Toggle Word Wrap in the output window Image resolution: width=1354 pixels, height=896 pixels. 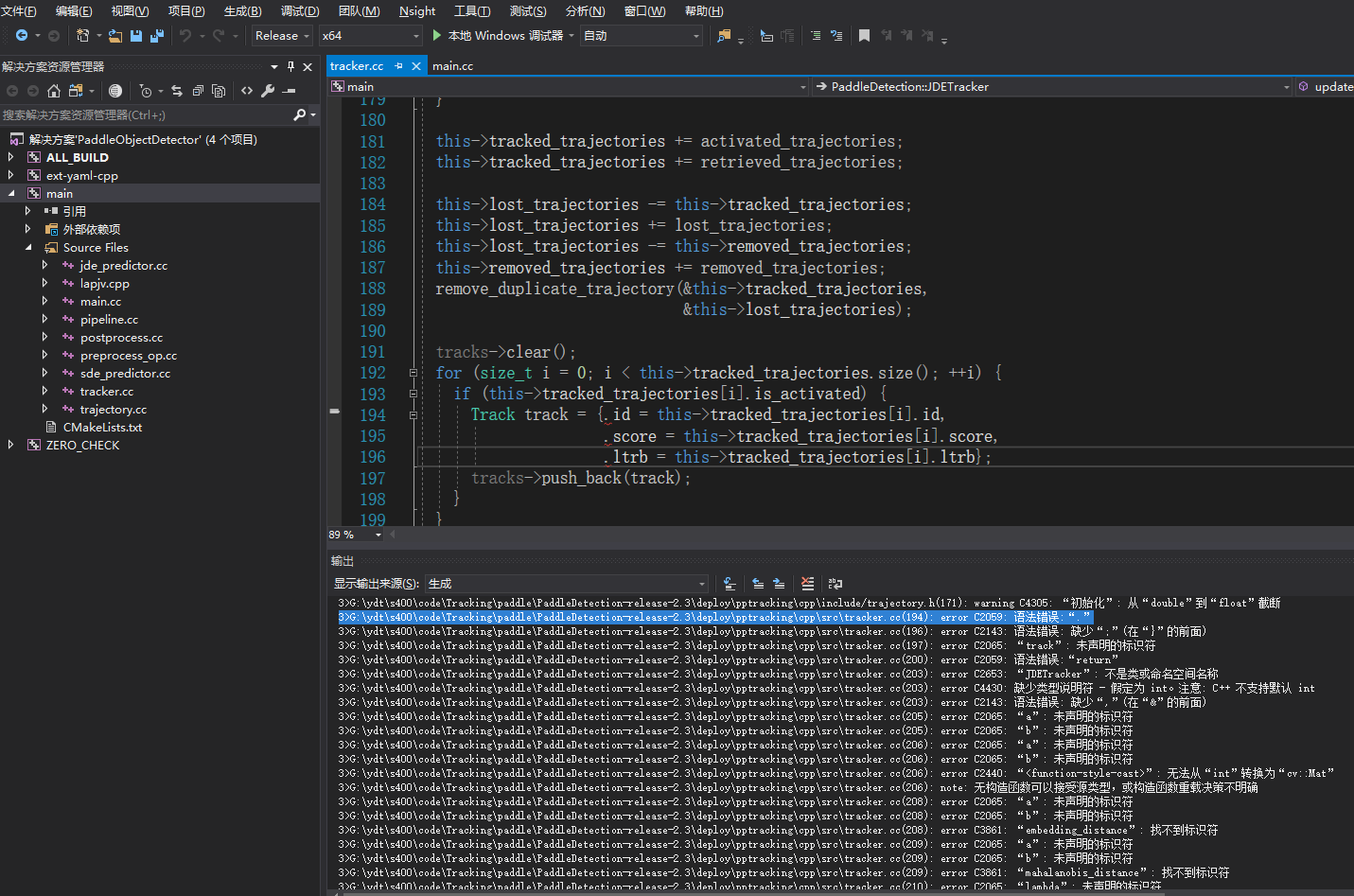[835, 583]
